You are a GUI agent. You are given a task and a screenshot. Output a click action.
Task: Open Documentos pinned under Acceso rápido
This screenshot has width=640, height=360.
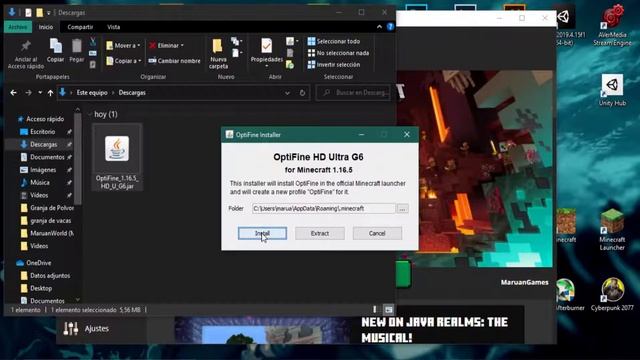[47, 157]
